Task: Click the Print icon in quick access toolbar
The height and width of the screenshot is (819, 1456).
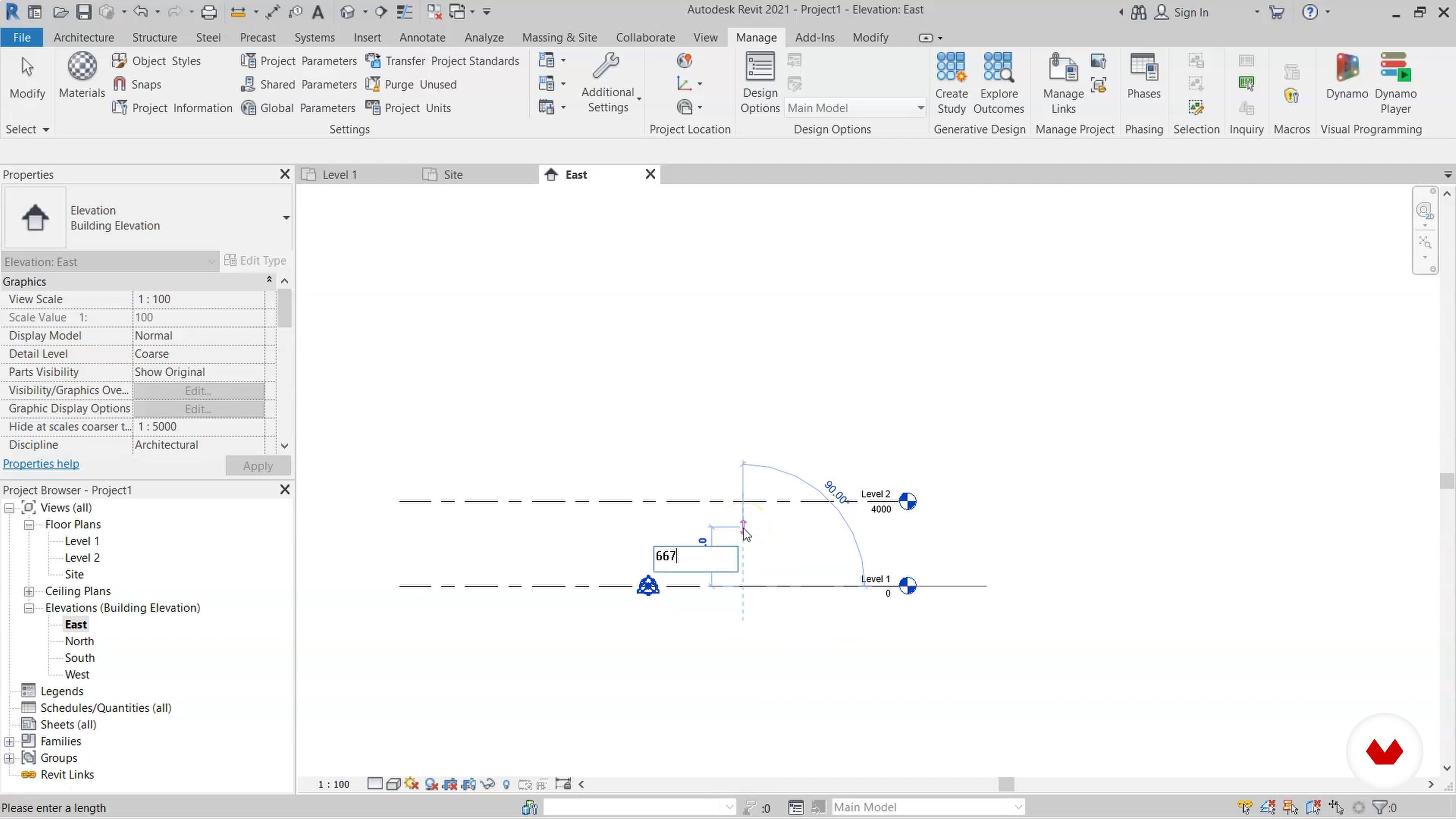Action: [209, 12]
